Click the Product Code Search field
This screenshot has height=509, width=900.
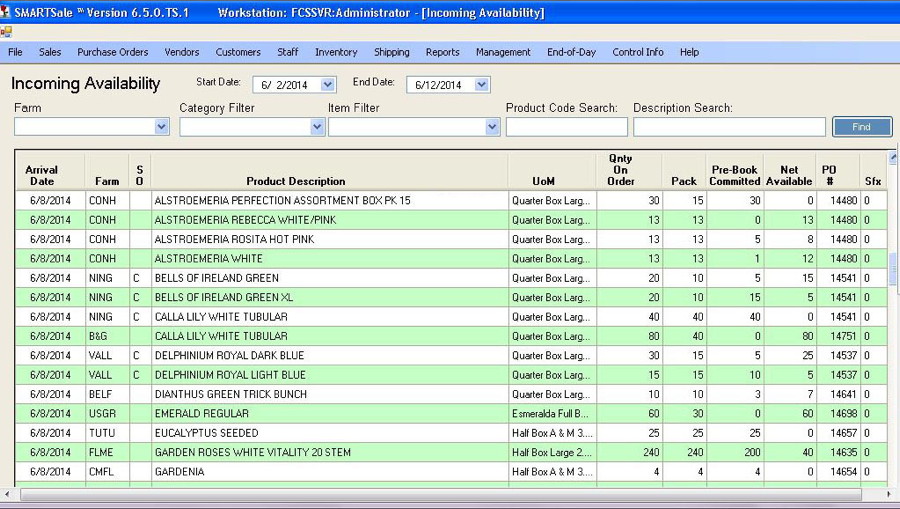click(566, 127)
